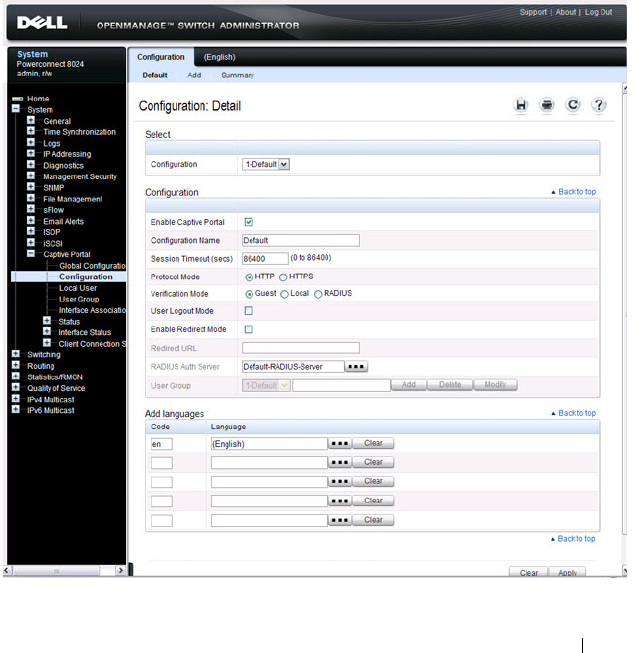Click the Refresh icon

[573, 105]
